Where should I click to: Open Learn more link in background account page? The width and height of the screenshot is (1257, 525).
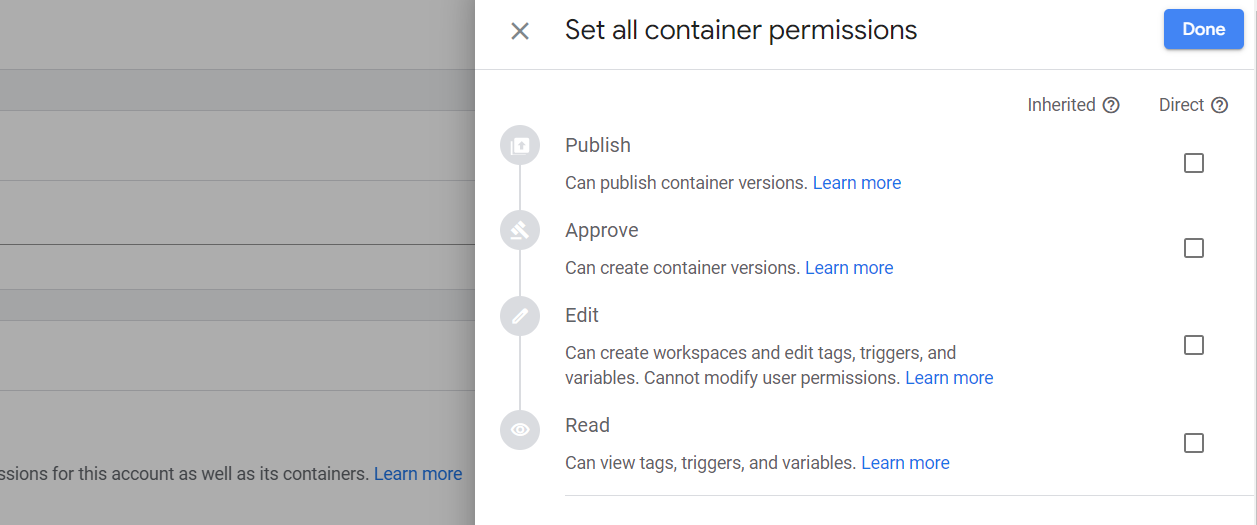(x=418, y=474)
